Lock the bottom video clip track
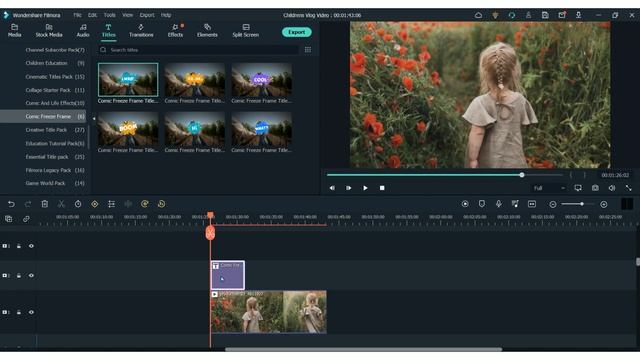Screen dimensions: 640x360 [x=19, y=312]
